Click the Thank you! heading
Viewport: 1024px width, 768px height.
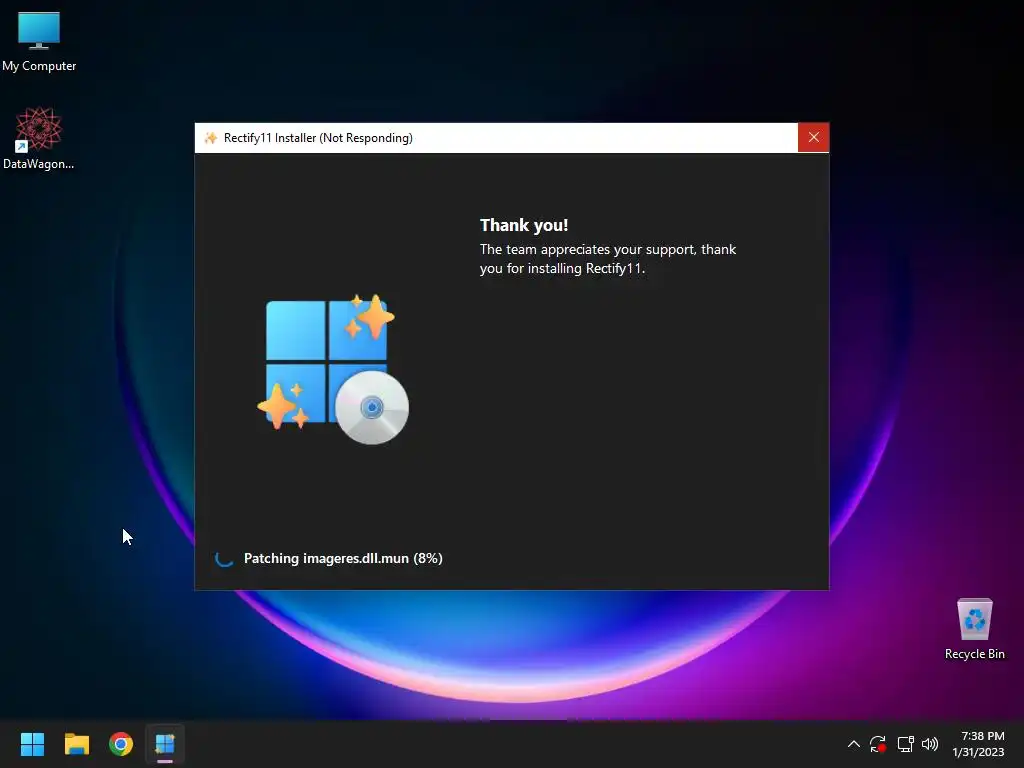pos(524,225)
